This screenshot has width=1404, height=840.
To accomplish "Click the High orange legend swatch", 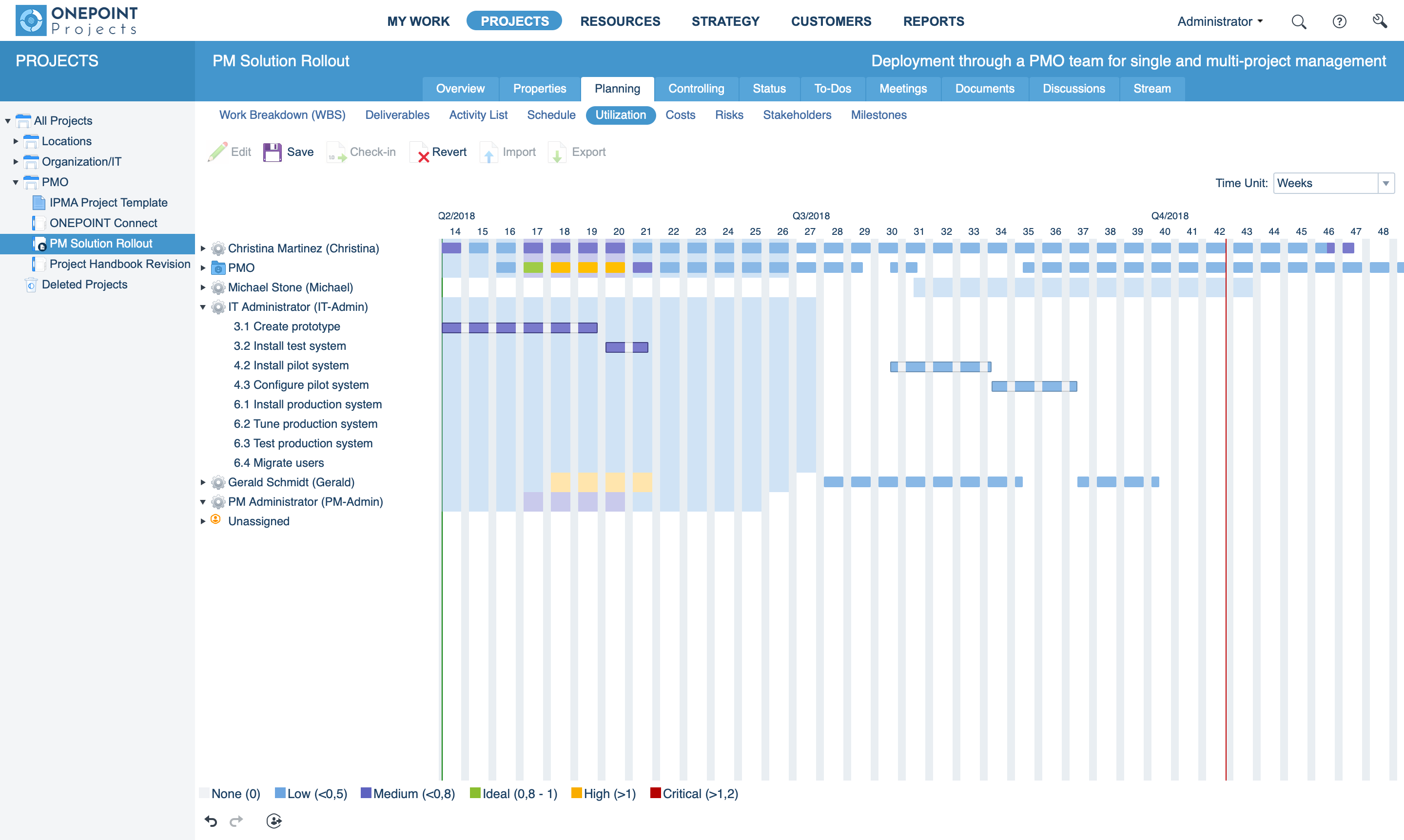I will point(576,793).
